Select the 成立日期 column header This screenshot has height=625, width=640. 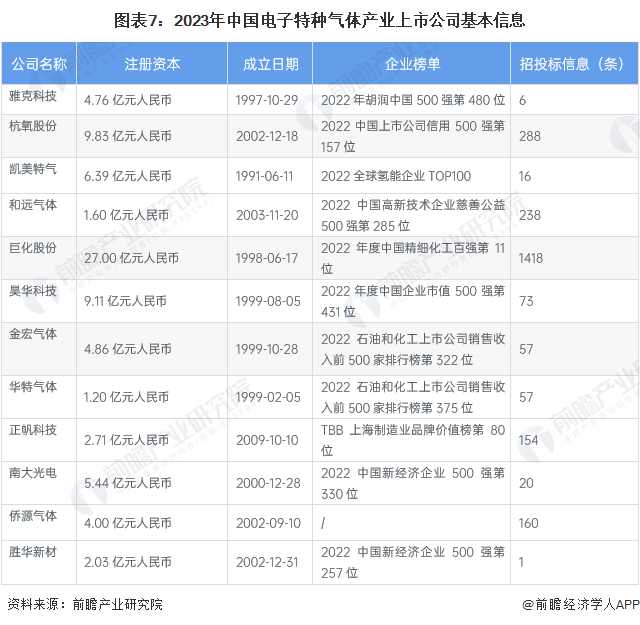[270, 64]
